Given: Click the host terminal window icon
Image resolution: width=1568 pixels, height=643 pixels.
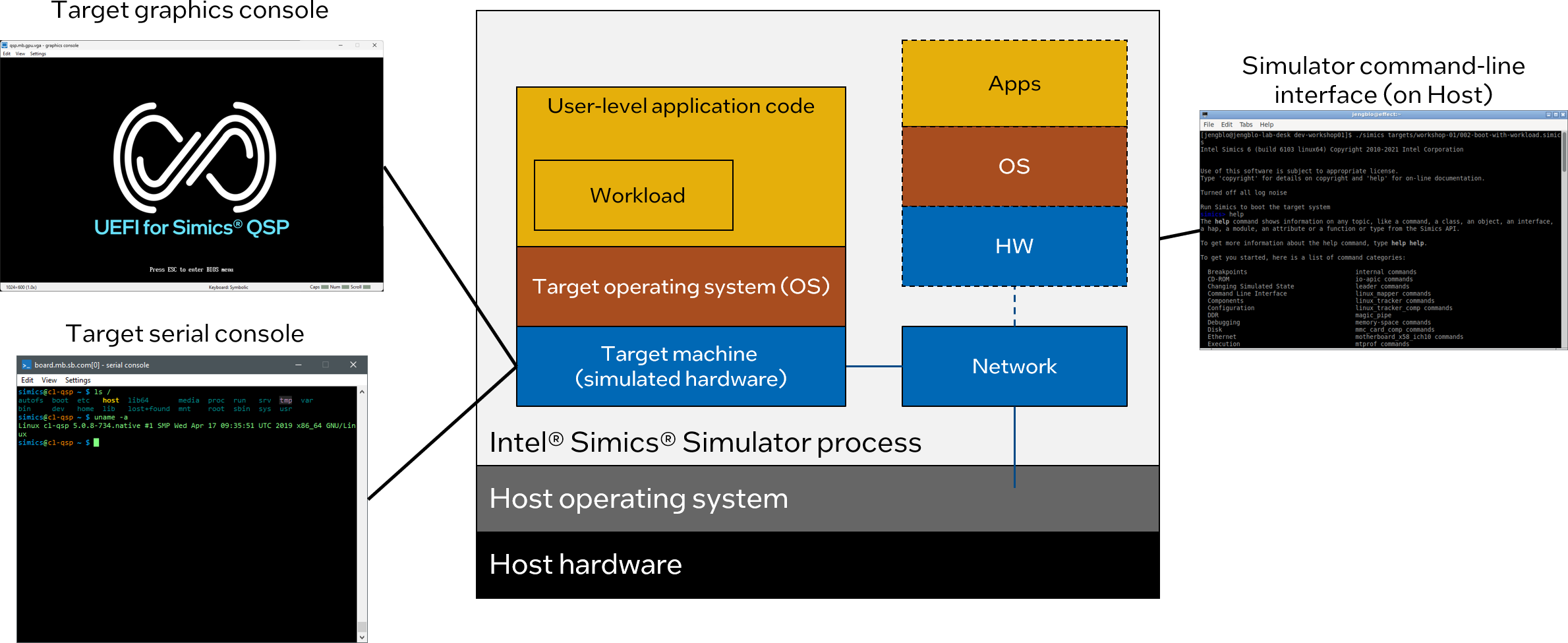Looking at the screenshot, I should point(1205,115).
